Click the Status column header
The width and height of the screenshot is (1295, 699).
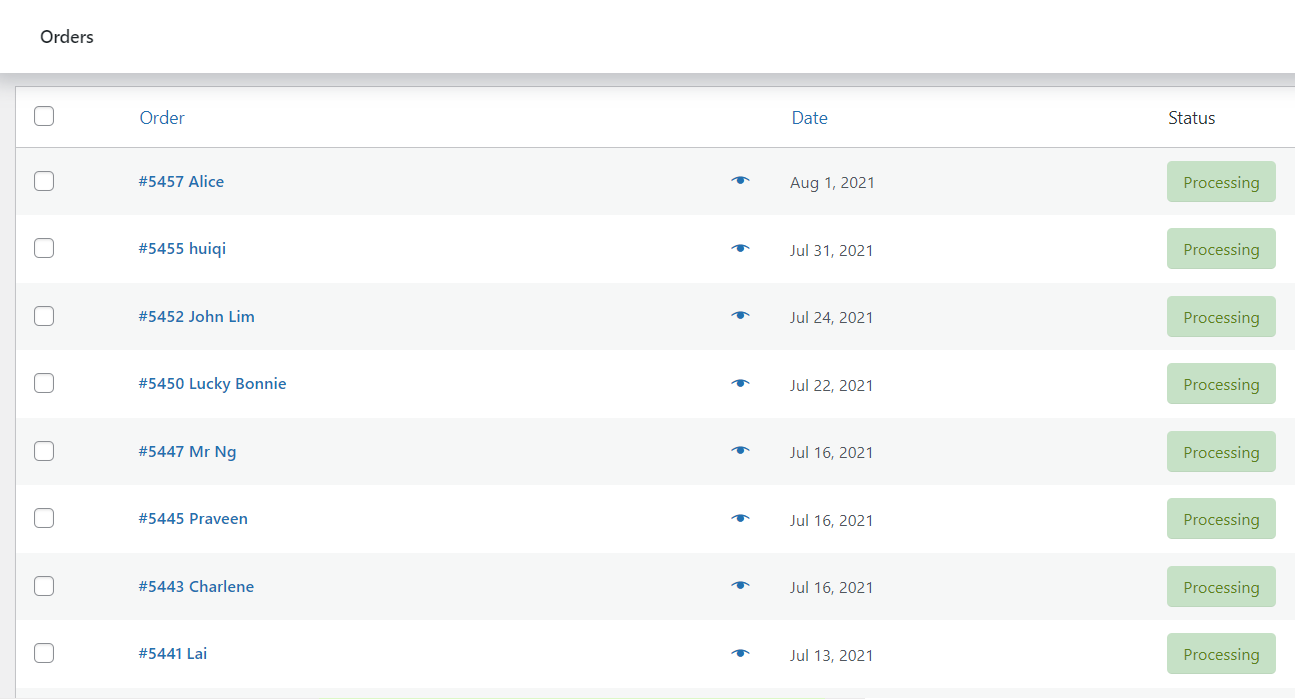[x=1192, y=118]
